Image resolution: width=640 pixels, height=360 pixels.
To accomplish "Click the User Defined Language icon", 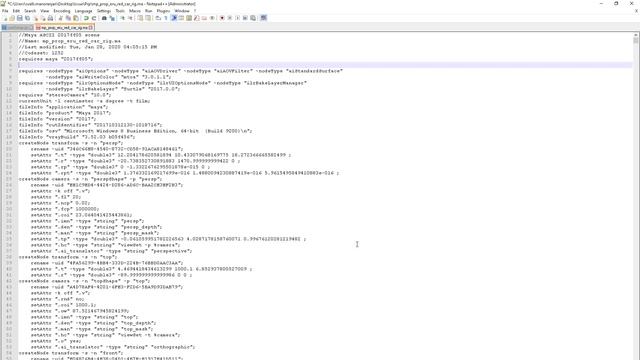I will pos(181,18).
